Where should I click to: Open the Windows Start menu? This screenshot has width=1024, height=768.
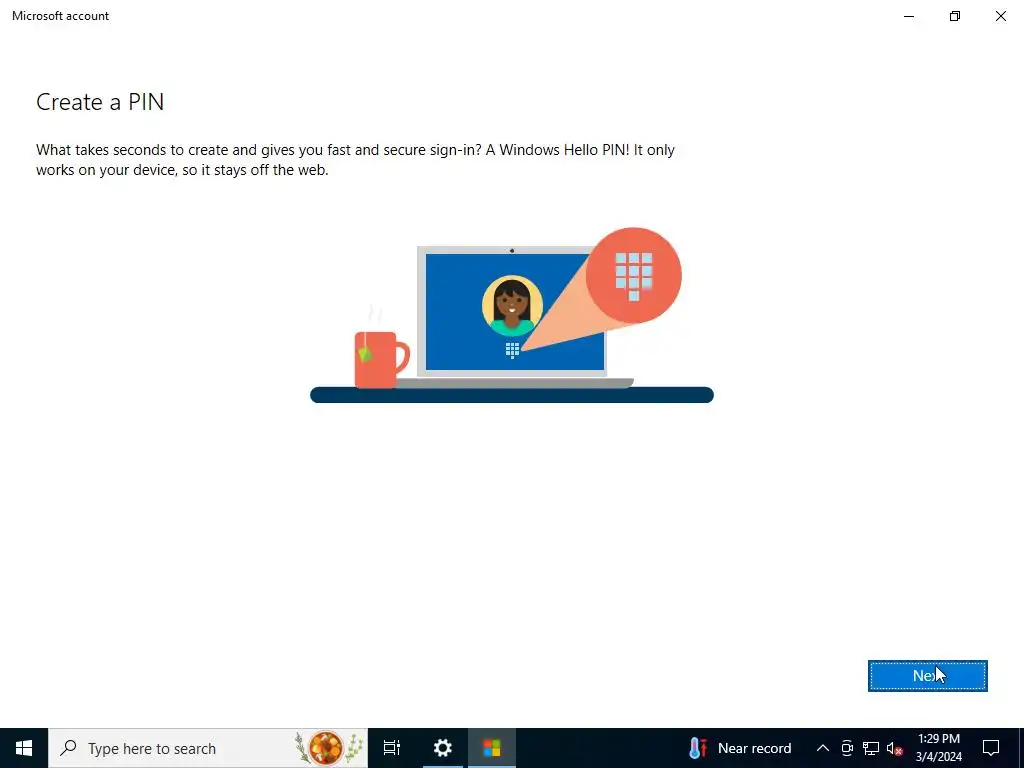coord(24,748)
